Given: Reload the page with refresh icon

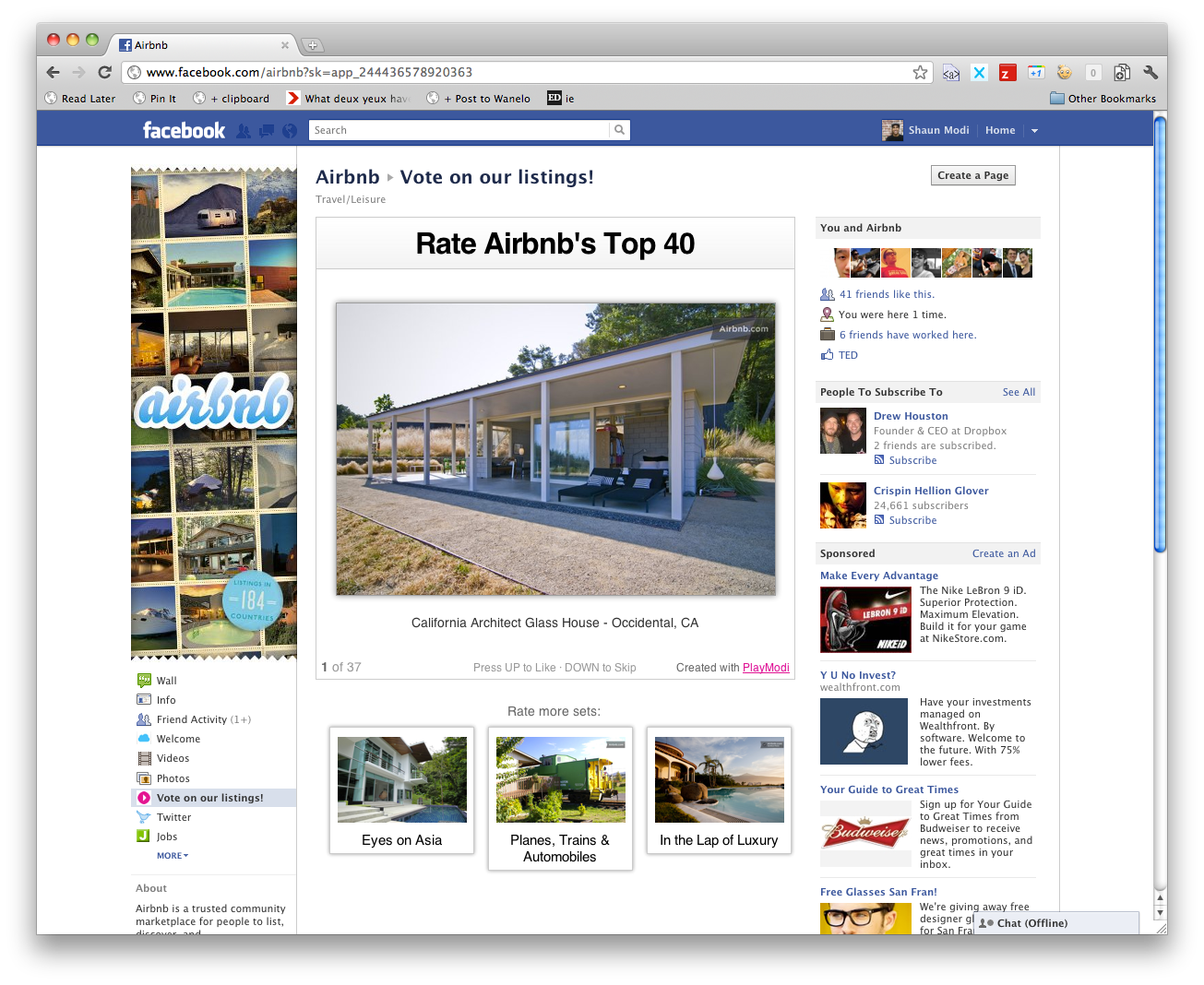Looking at the screenshot, I should coord(104,72).
